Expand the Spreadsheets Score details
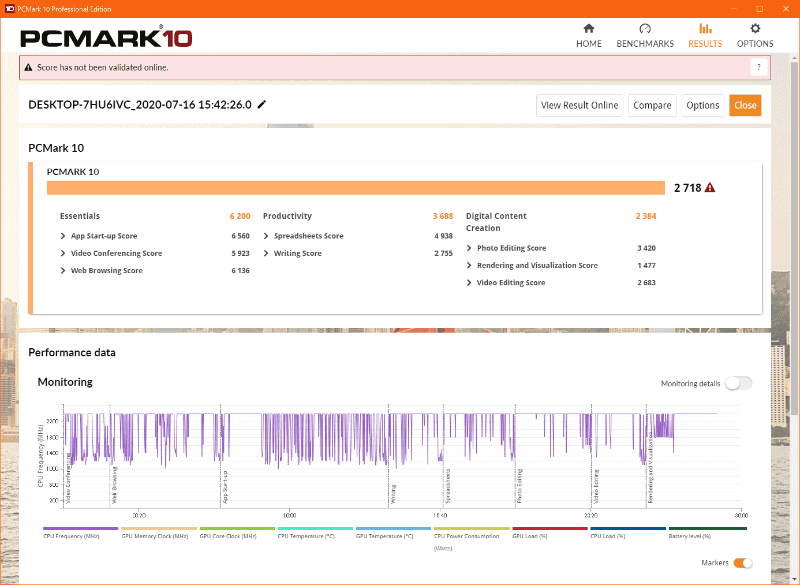The width and height of the screenshot is (800, 585). 266,236
